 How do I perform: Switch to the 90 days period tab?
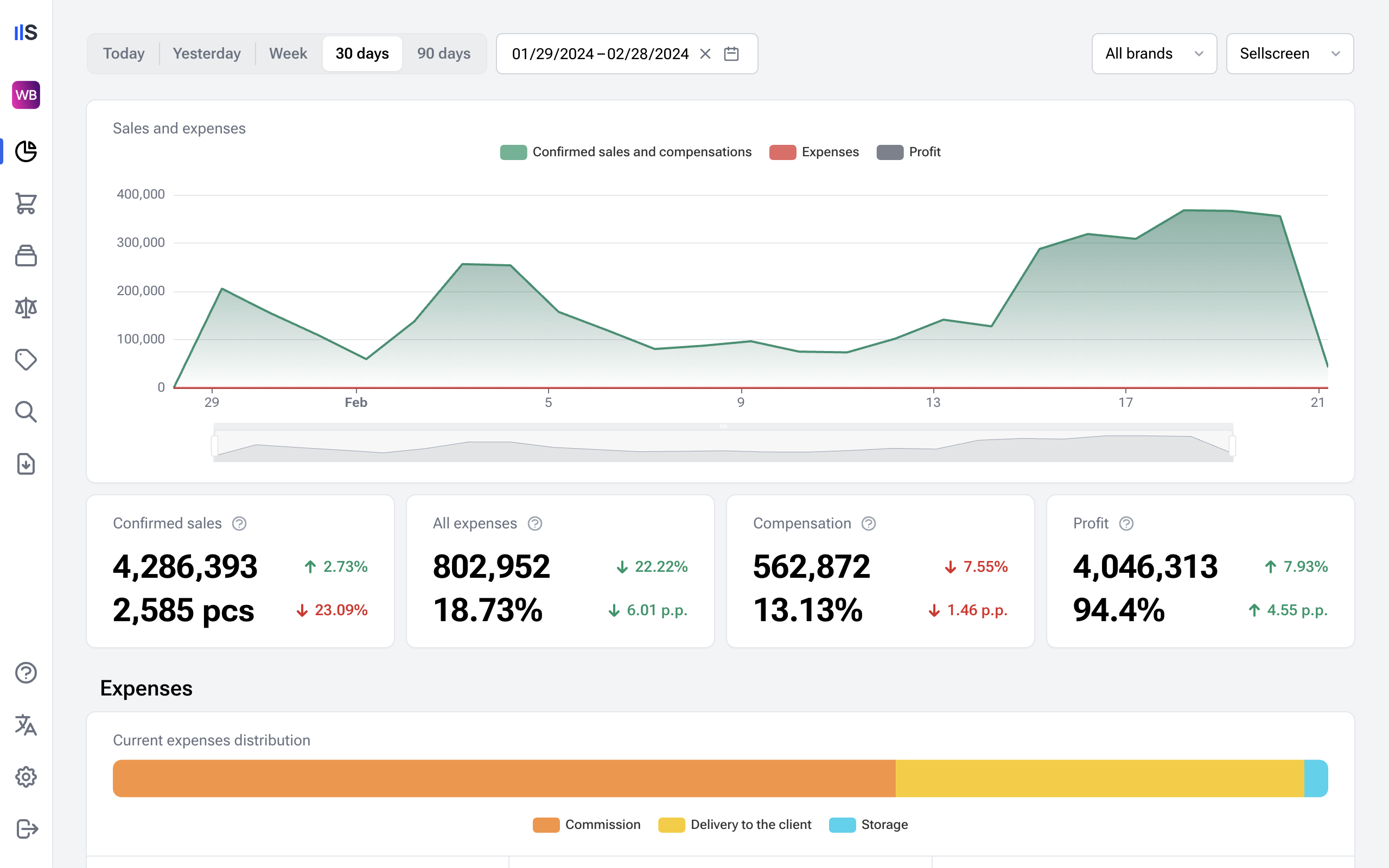[x=443, y=54]
